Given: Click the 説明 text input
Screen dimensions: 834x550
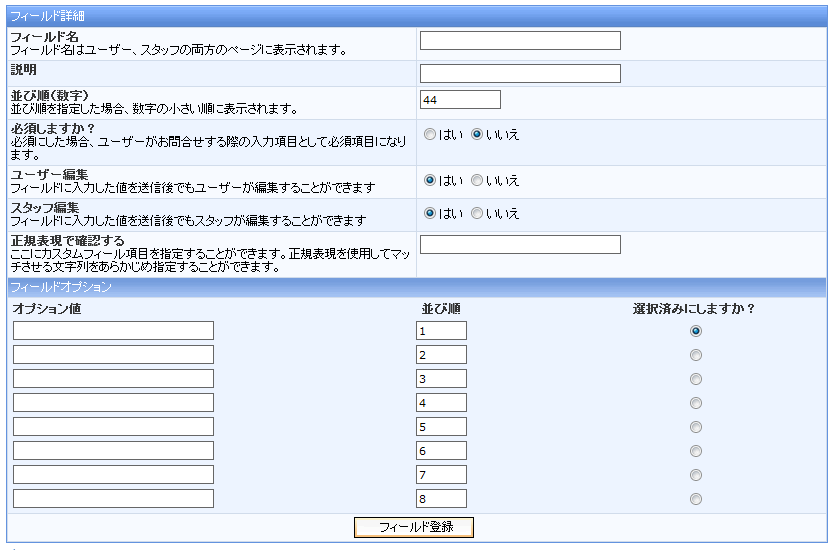Looking at the screenshot, I should click(520, 73).
